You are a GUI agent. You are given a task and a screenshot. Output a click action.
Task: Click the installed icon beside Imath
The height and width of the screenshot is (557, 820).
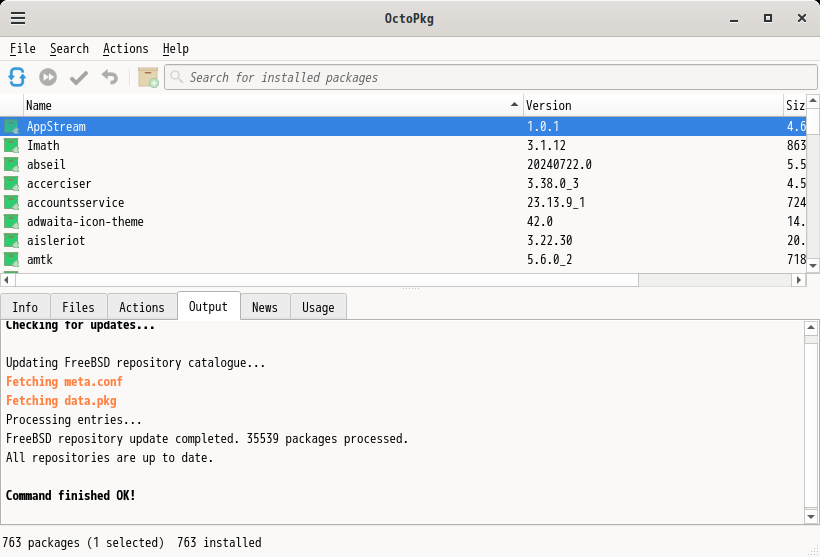(x=12, y=145)
